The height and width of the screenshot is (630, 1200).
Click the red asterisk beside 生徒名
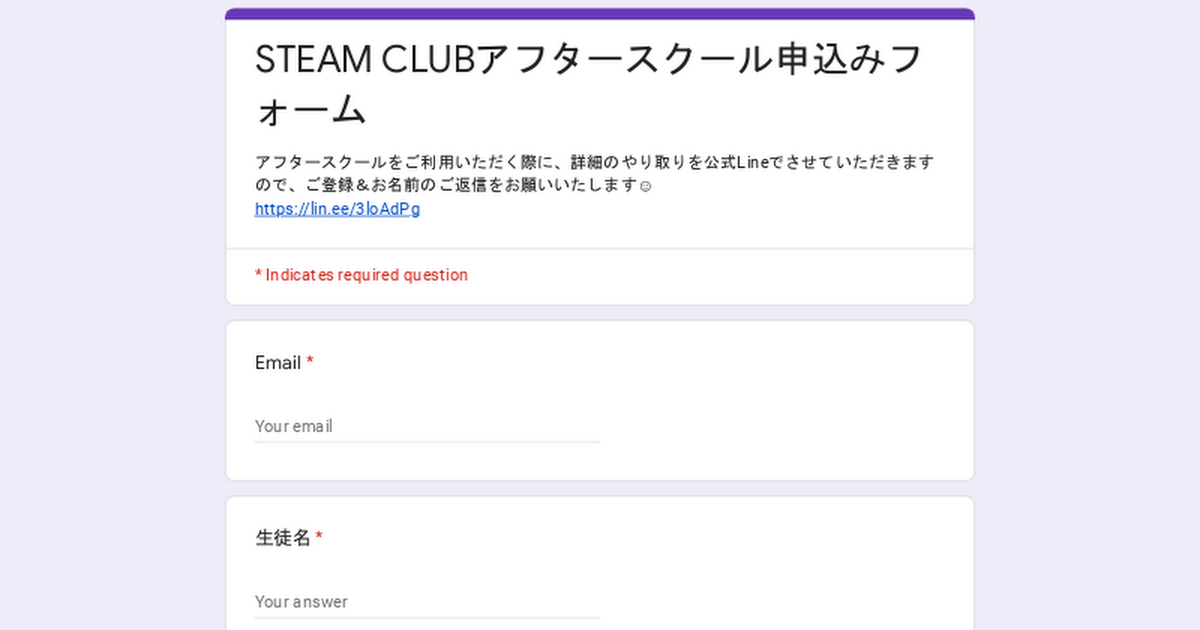tap(319, 537)
